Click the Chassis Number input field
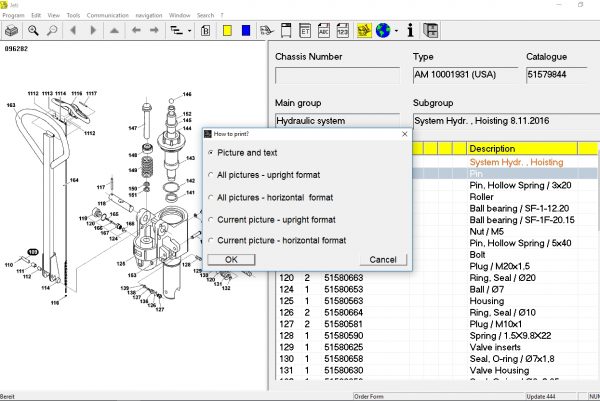This screenshot has width=600, height=401. [337, 75]
